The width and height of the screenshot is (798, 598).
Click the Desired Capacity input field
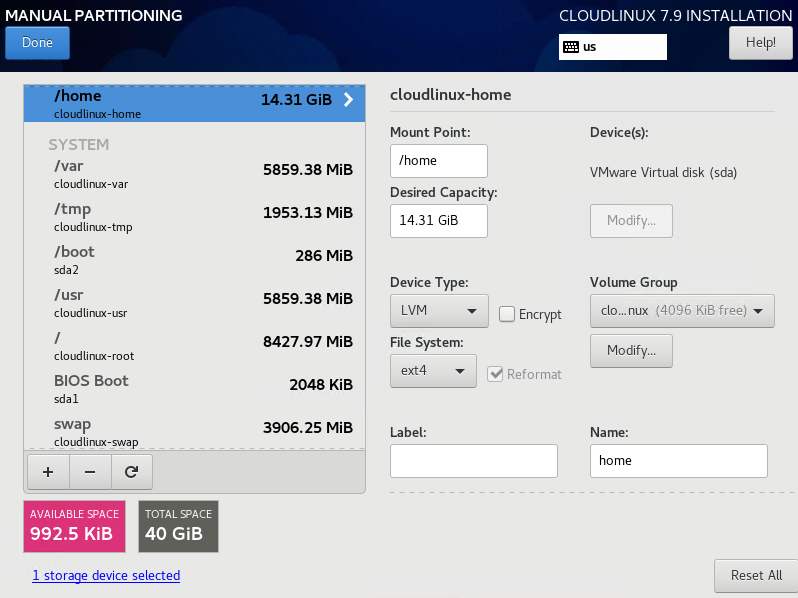[x=439, y=220]
